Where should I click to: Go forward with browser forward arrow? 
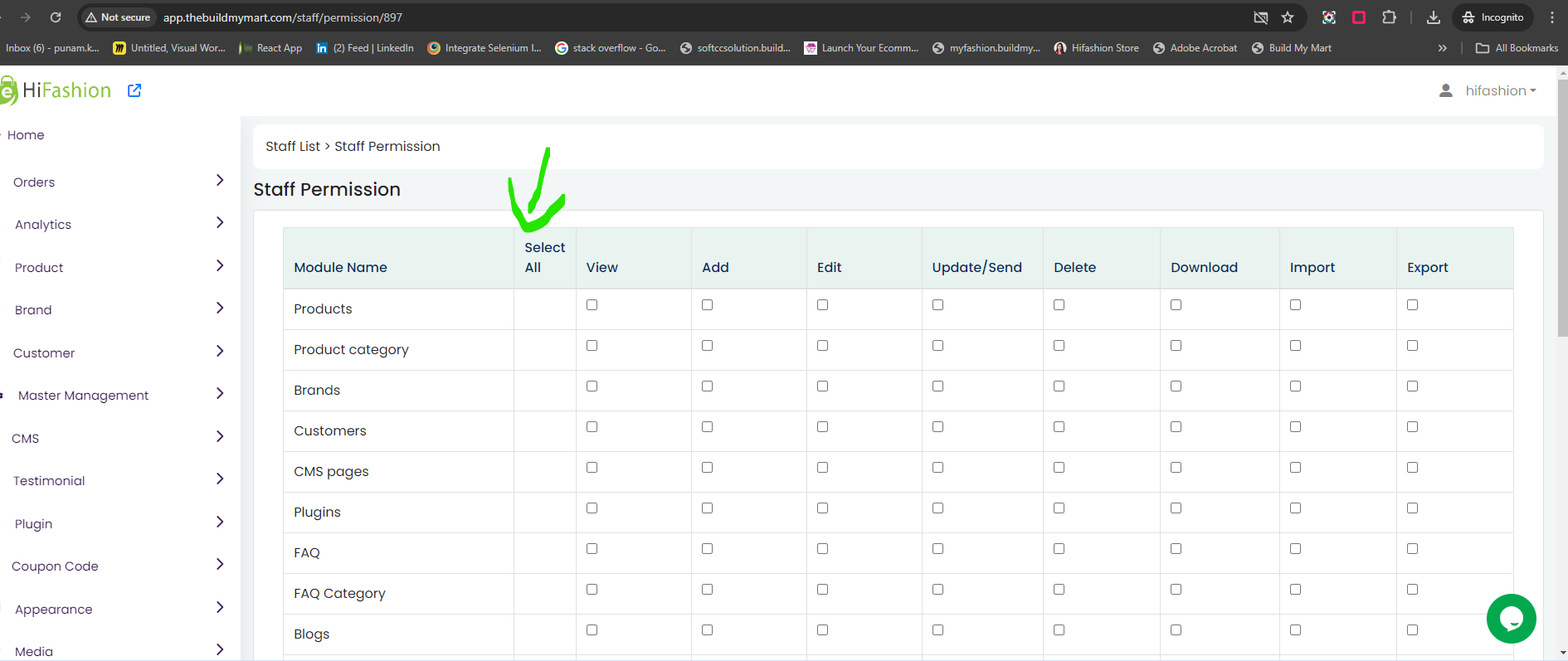26,17
